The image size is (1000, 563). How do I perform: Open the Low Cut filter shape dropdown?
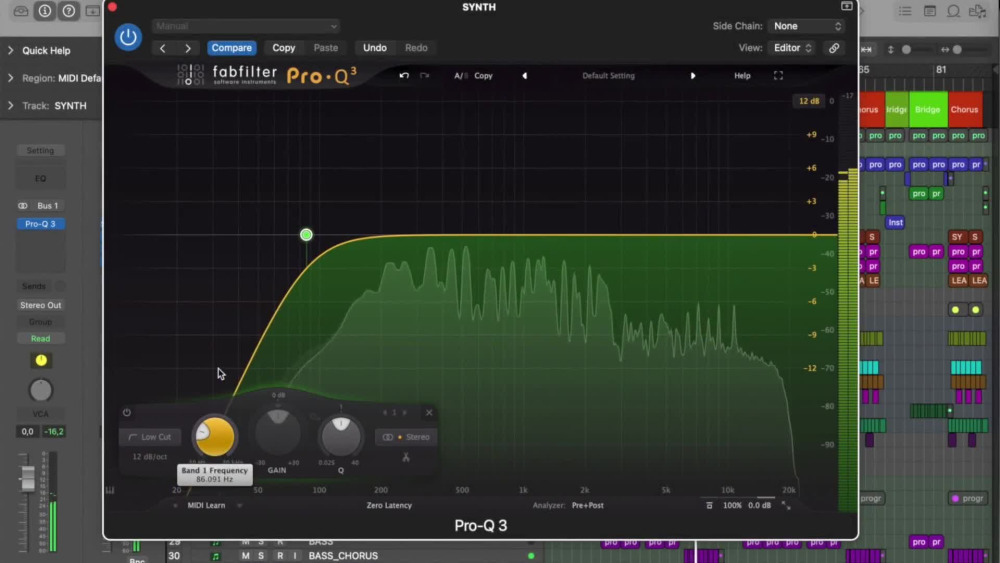click(150, 437)
